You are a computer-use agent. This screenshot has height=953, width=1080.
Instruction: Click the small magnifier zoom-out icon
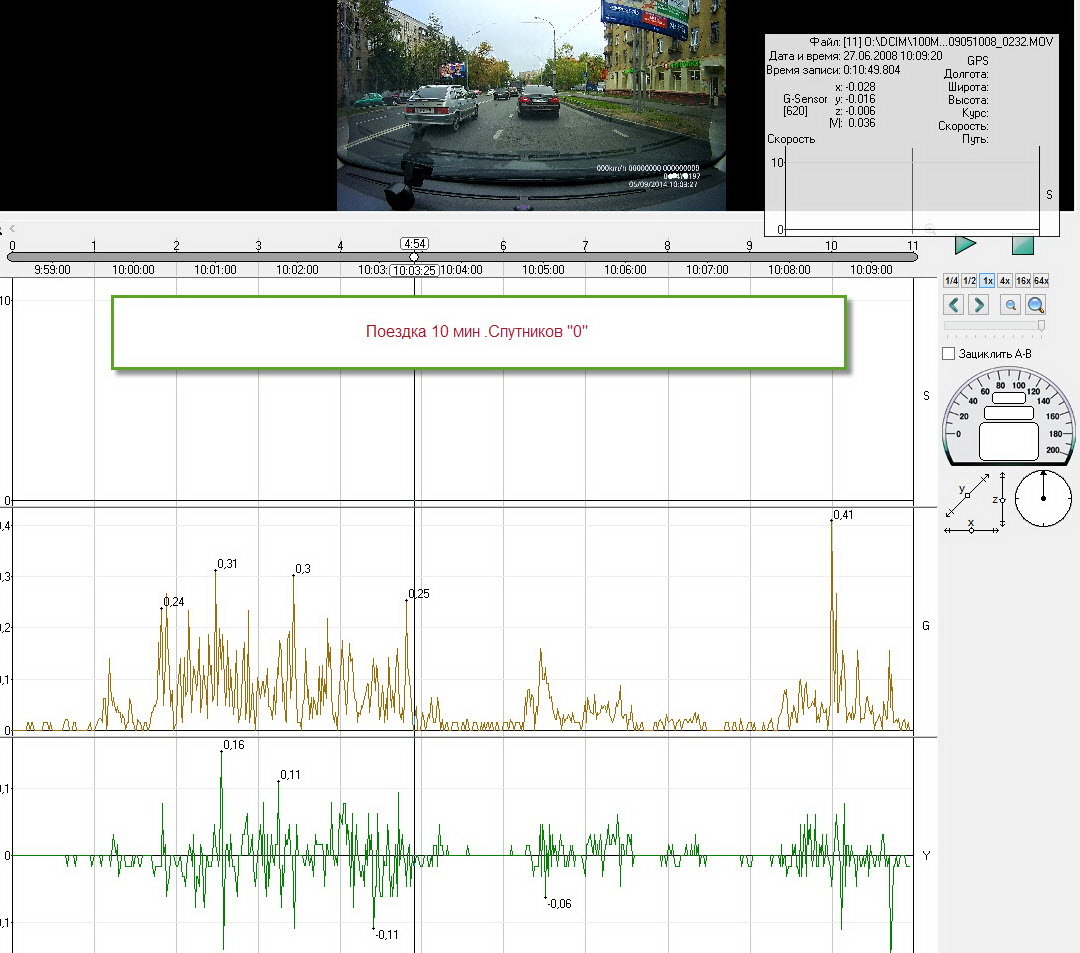coord(1011,305)
